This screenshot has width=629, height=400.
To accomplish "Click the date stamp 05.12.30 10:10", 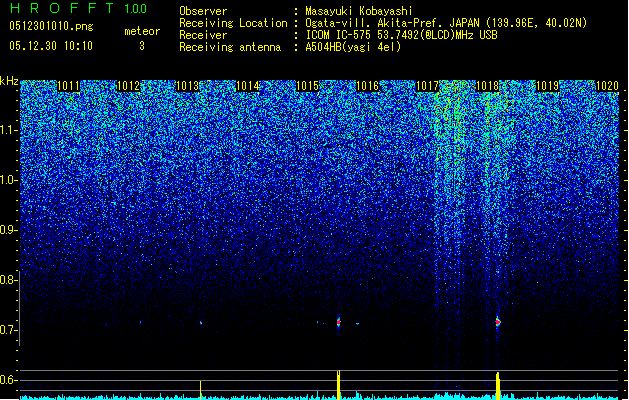I will pyautogui.click(x=51, y=46).
